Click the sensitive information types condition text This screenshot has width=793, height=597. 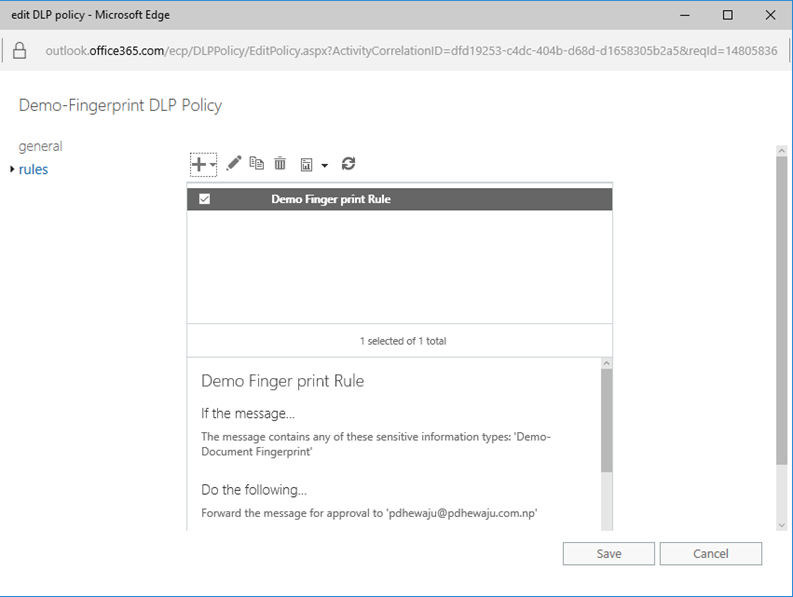coord(376,444)
